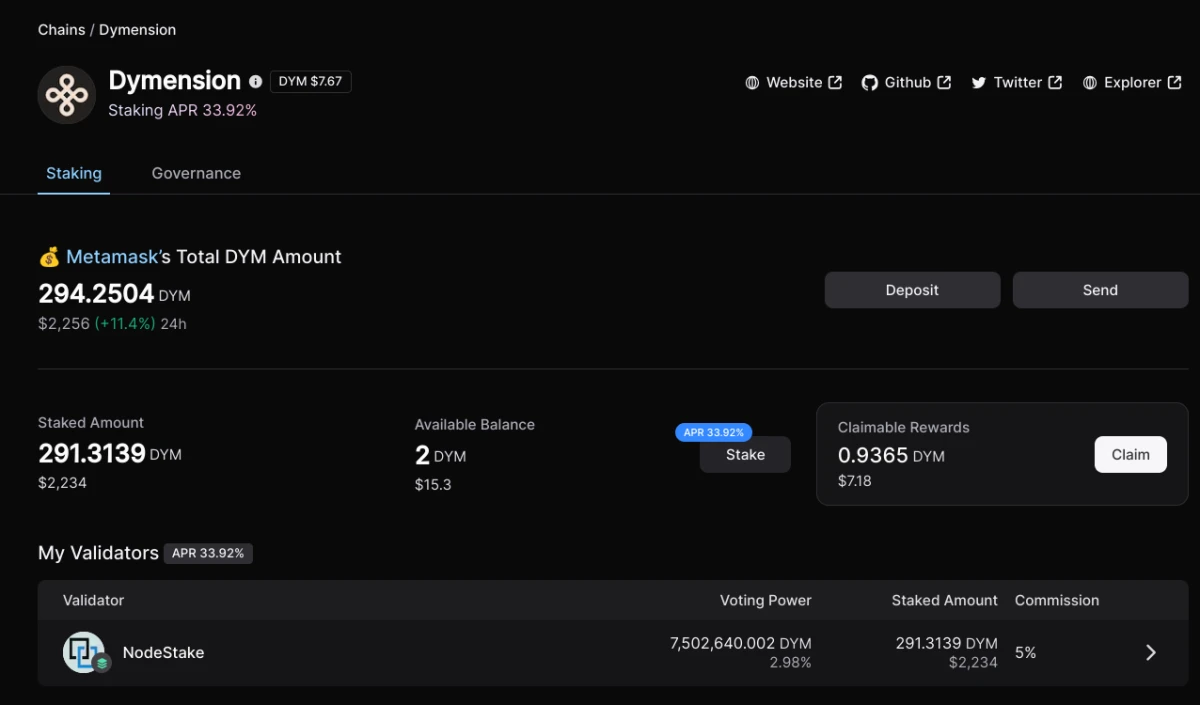
Task: Click the Stake button
Action: (745, 455)
